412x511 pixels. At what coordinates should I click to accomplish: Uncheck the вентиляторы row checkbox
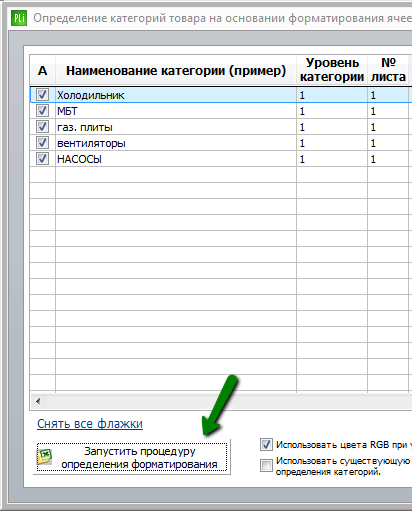pyautogui.click(x=42, y=143)
